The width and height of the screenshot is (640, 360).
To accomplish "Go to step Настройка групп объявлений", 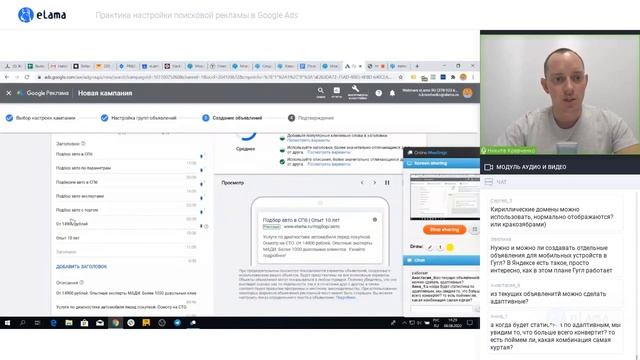I will point(139,118).
